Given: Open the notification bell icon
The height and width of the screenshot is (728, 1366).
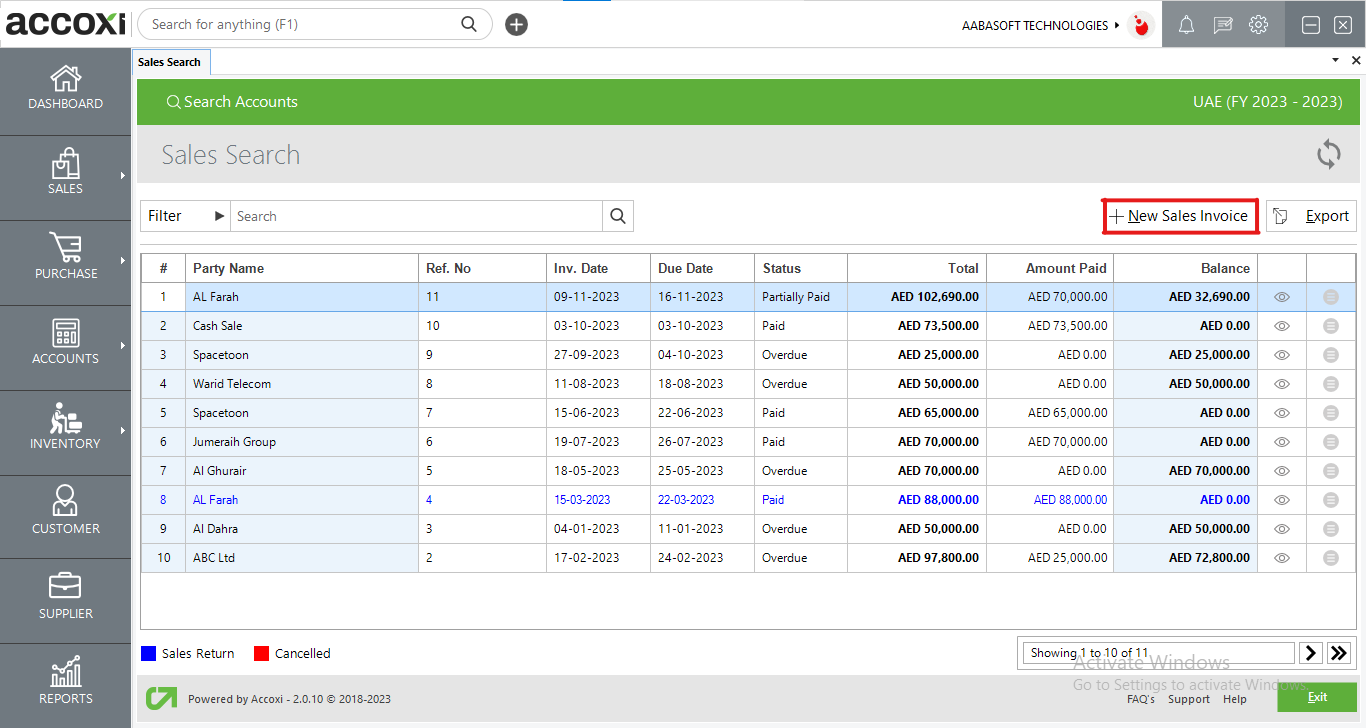Looking at the screenshot, I should tap(1186, 24).
